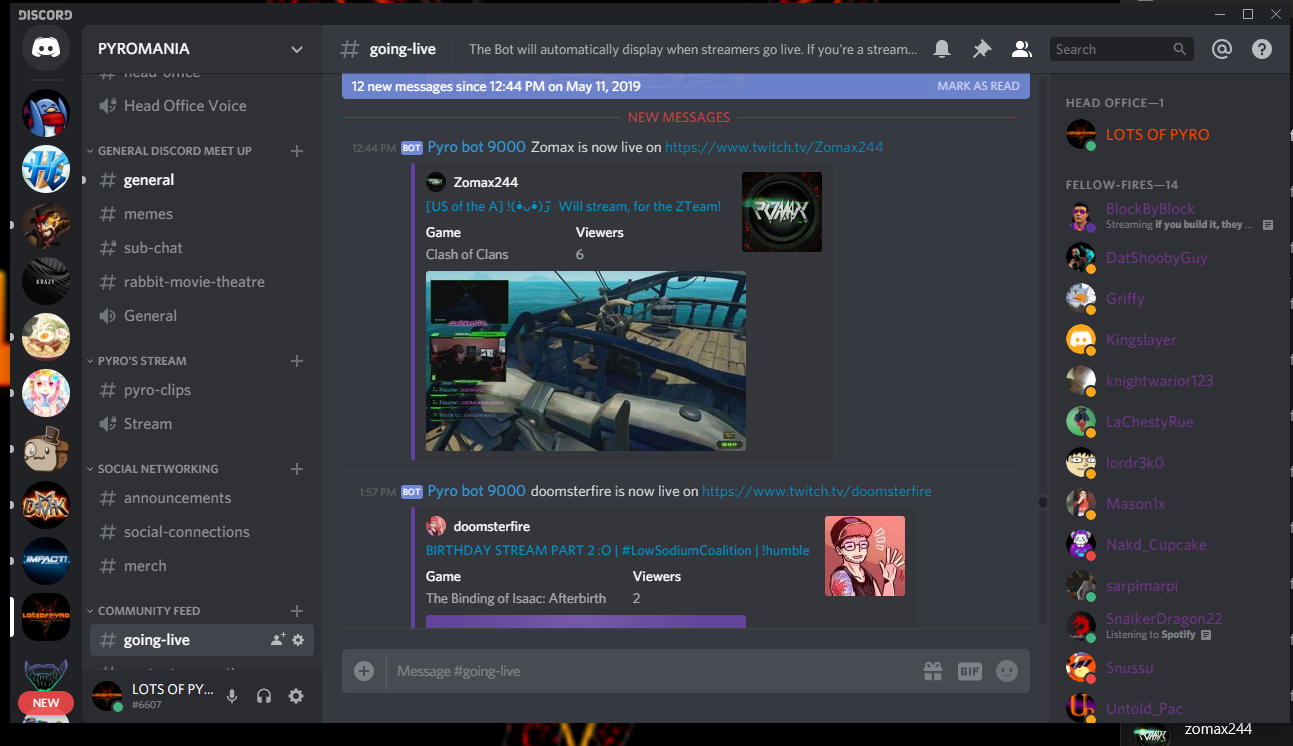Click Mark As Read button
The height and width of the screenshot is (746, 1293).
coord(978,86)
